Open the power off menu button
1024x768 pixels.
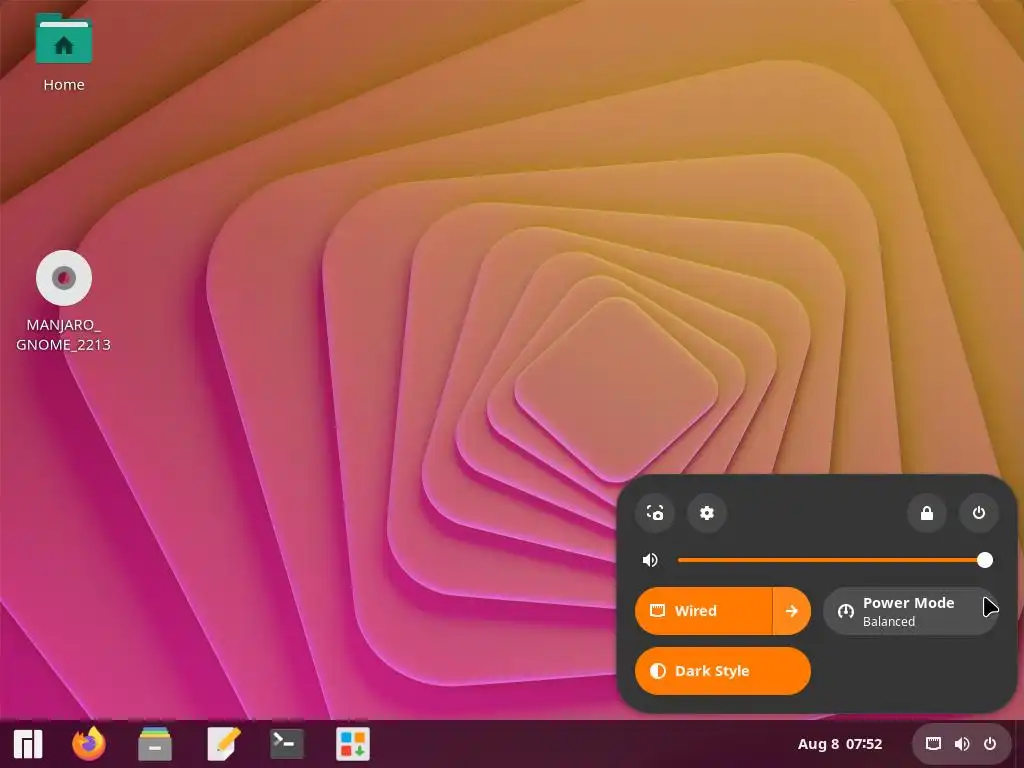(978, 513)
